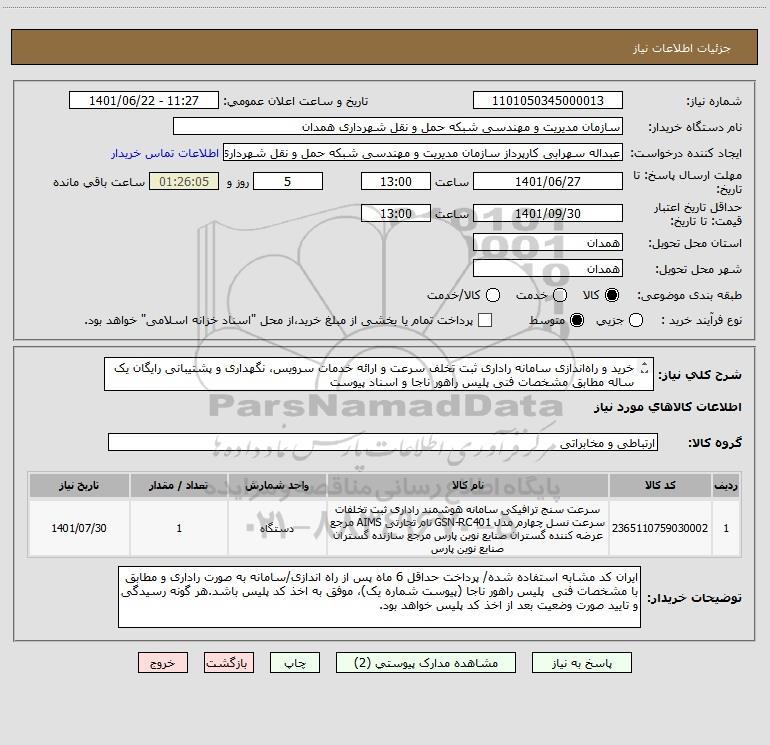Click the remaining time field 01:26:05

(184, 181)
